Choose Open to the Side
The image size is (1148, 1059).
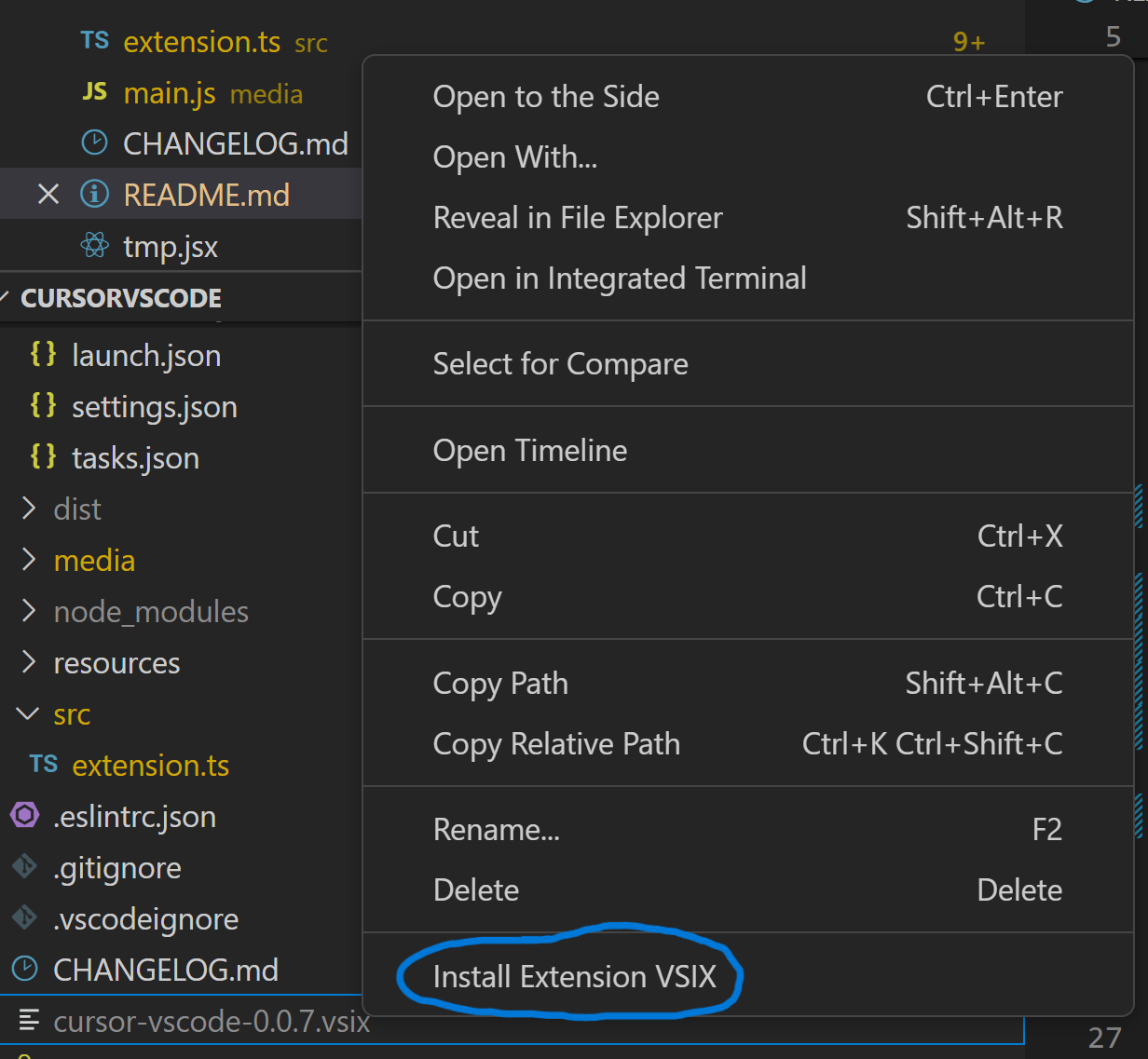747,97
